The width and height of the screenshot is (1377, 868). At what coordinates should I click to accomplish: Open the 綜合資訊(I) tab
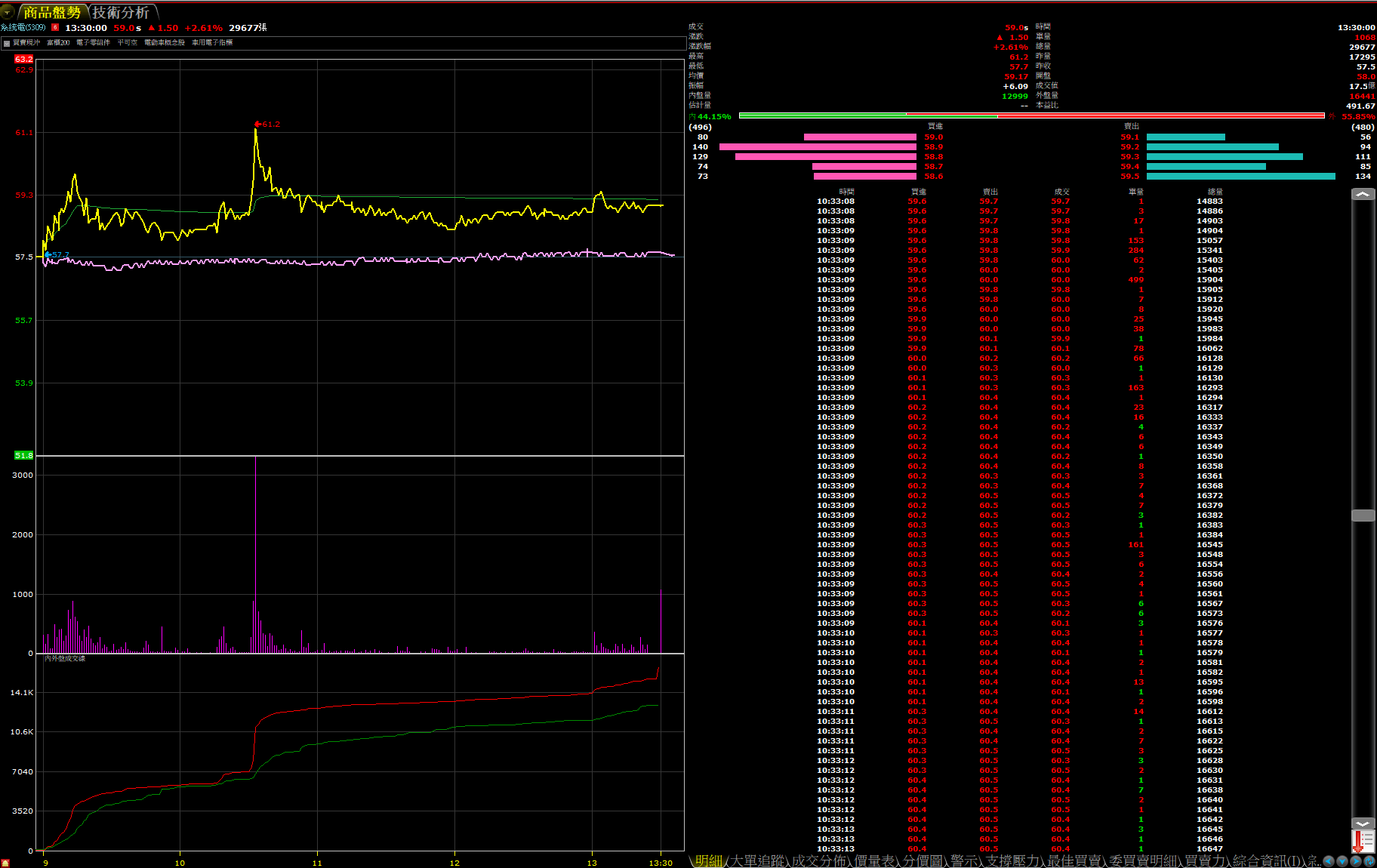pyautogui.click(x=1268, y=860)
